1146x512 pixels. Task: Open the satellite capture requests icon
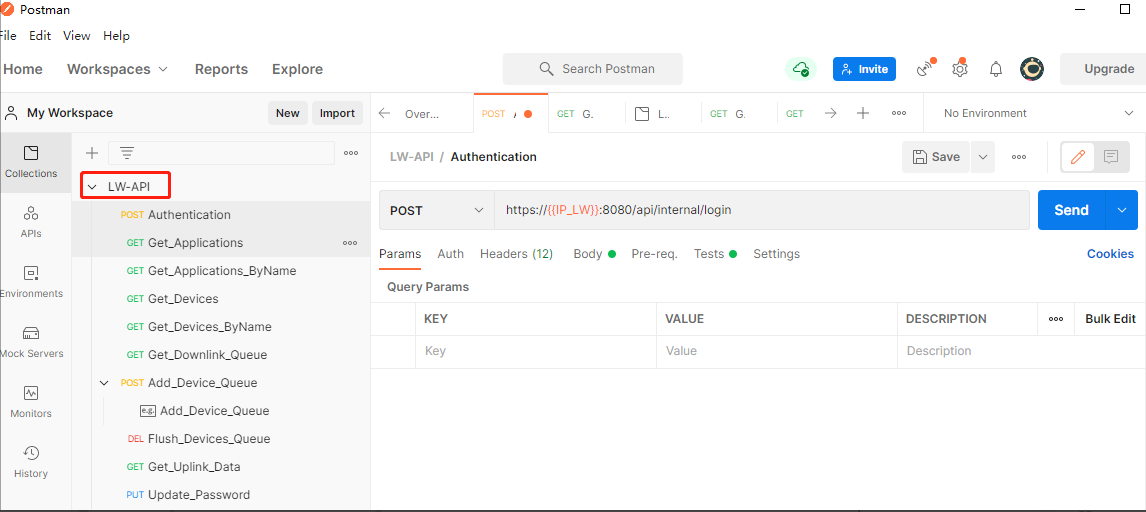coord(926,69)
